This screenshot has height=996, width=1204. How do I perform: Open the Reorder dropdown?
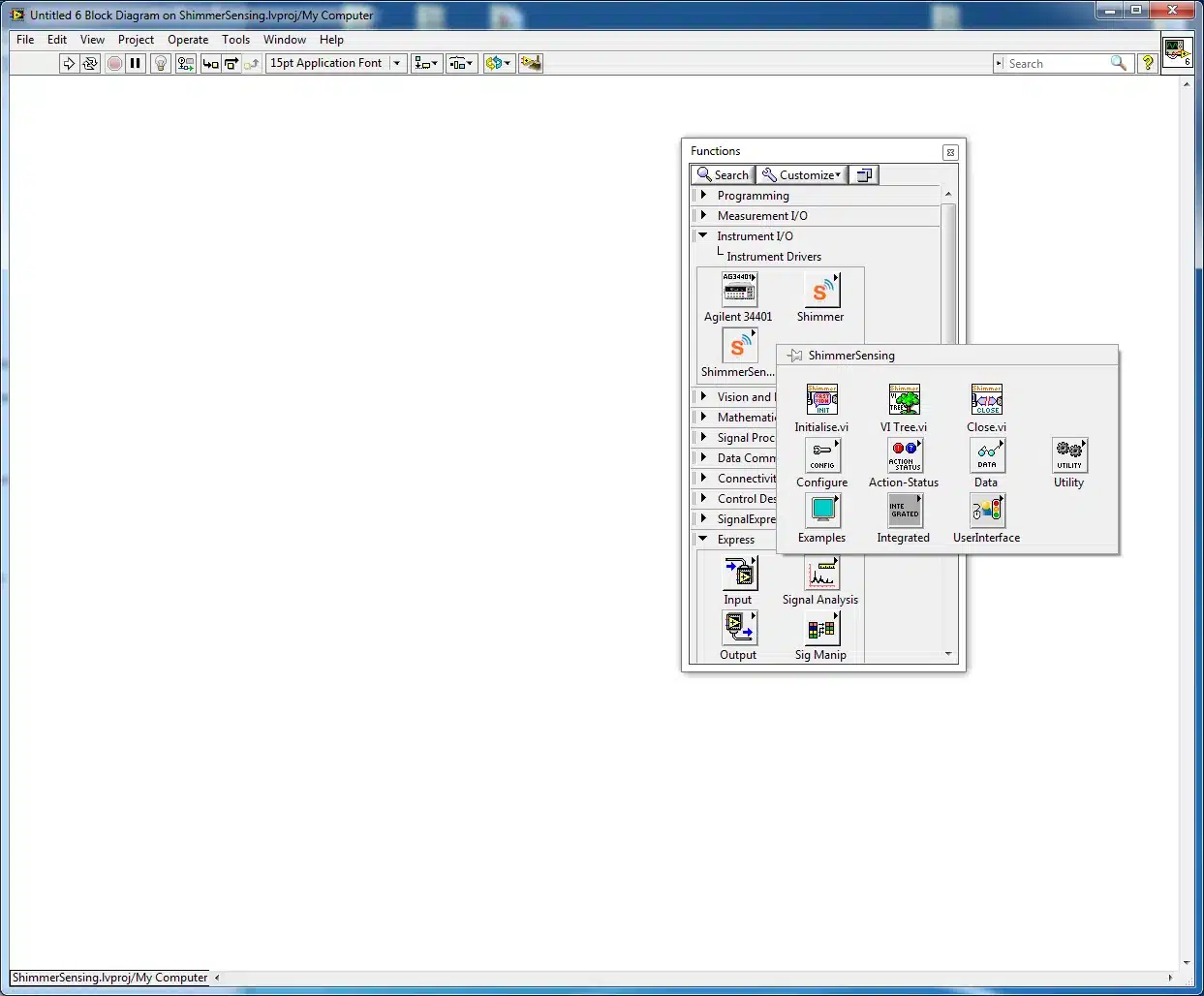498,63
